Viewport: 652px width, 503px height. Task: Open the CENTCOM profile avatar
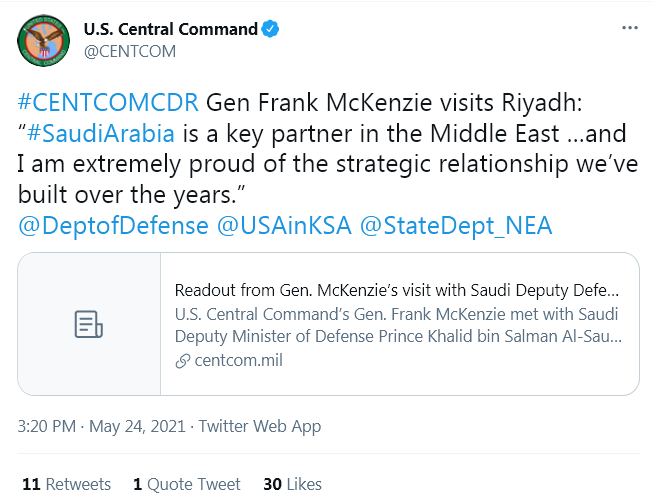click(43, 40)
